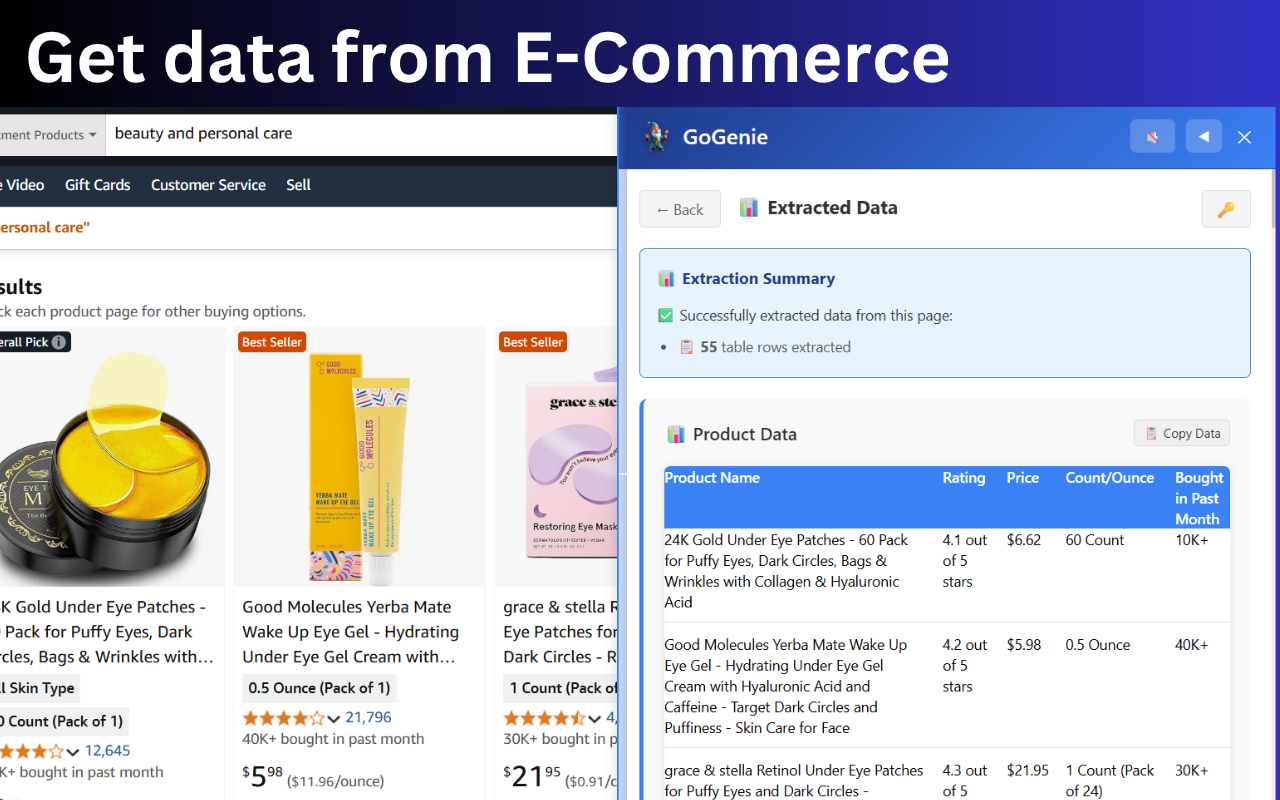This screenshot has width=1280, height=800.
Task: Select the 60 Count cell
Action: tap(1095, 540)
